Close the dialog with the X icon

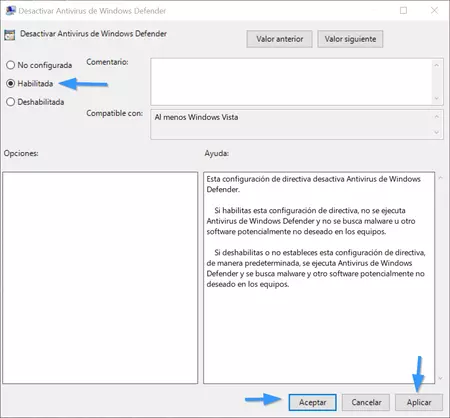[434, 10]
